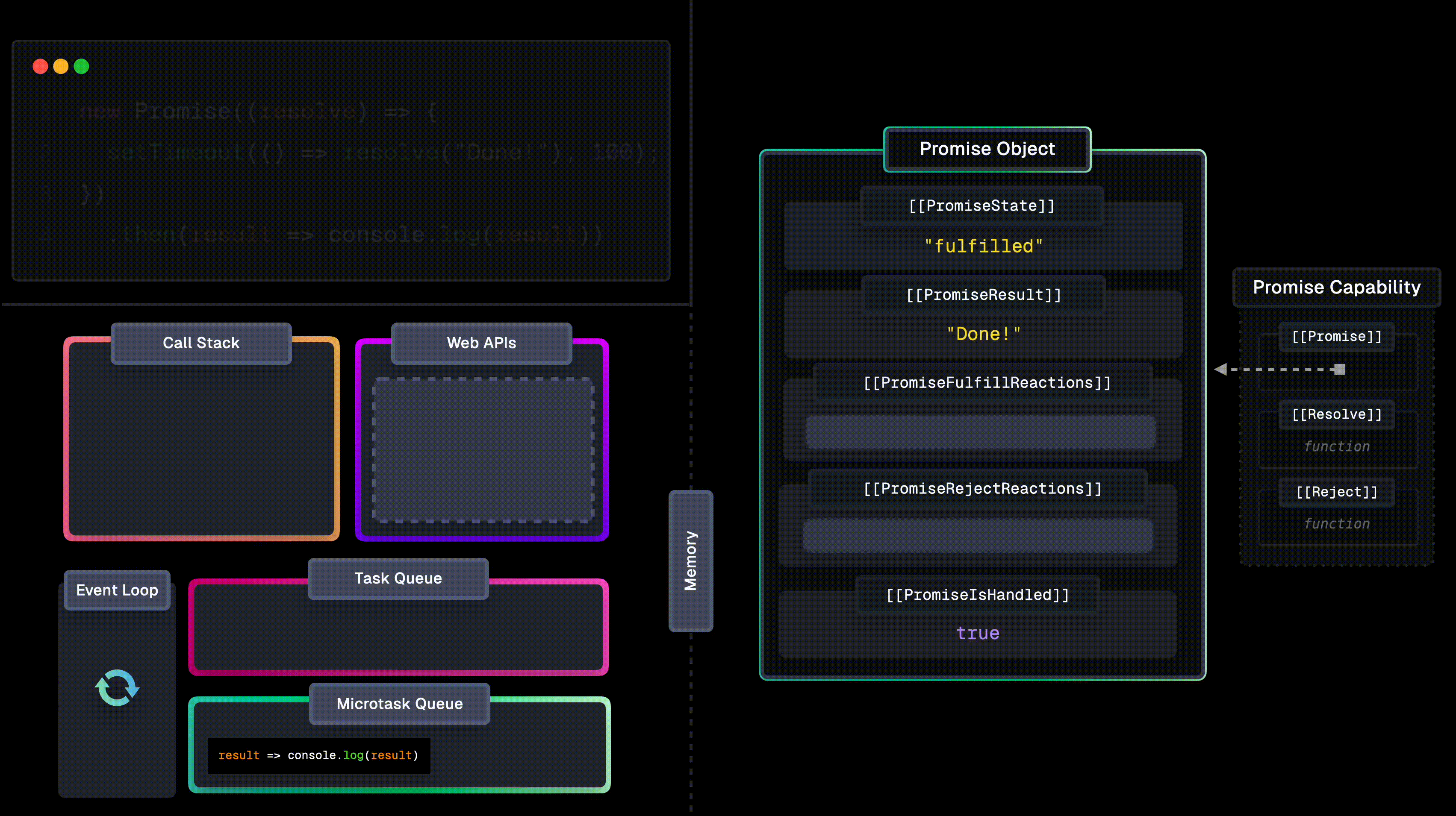Click the empty PromiseRejectReactions dashed slot
Screen dimensions: 1456x816
(x=978, y=535)
